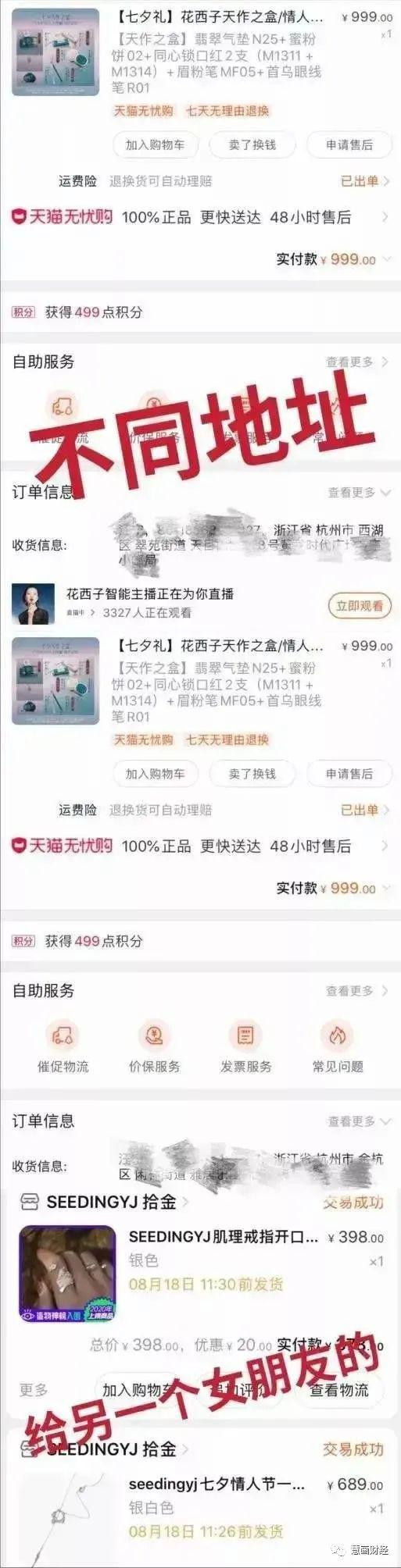Tap the 价保服务 icon
The height and width of the screenshot is (1568, 401).
[x=154, y=1035]
